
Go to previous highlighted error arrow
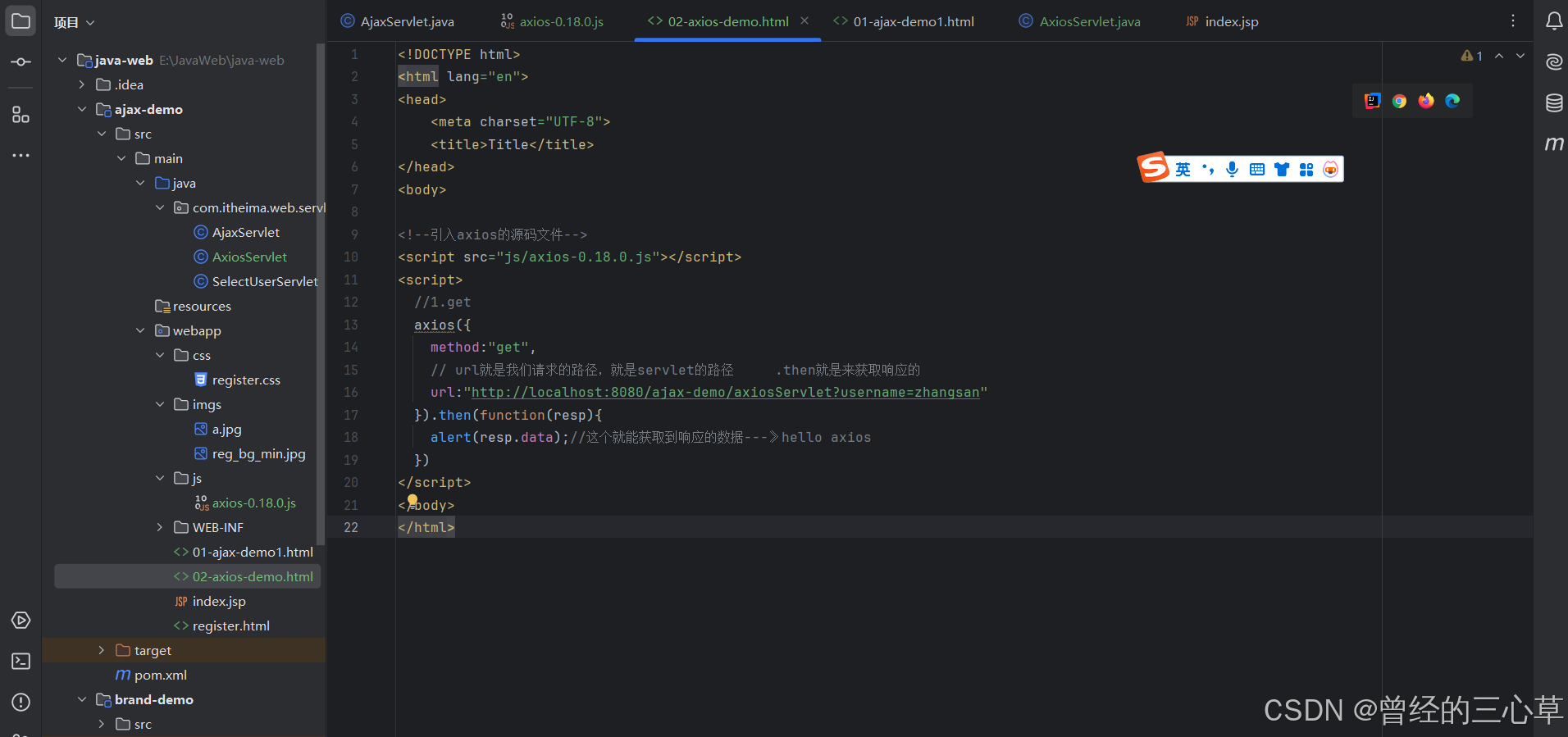tap(1499, 56)
